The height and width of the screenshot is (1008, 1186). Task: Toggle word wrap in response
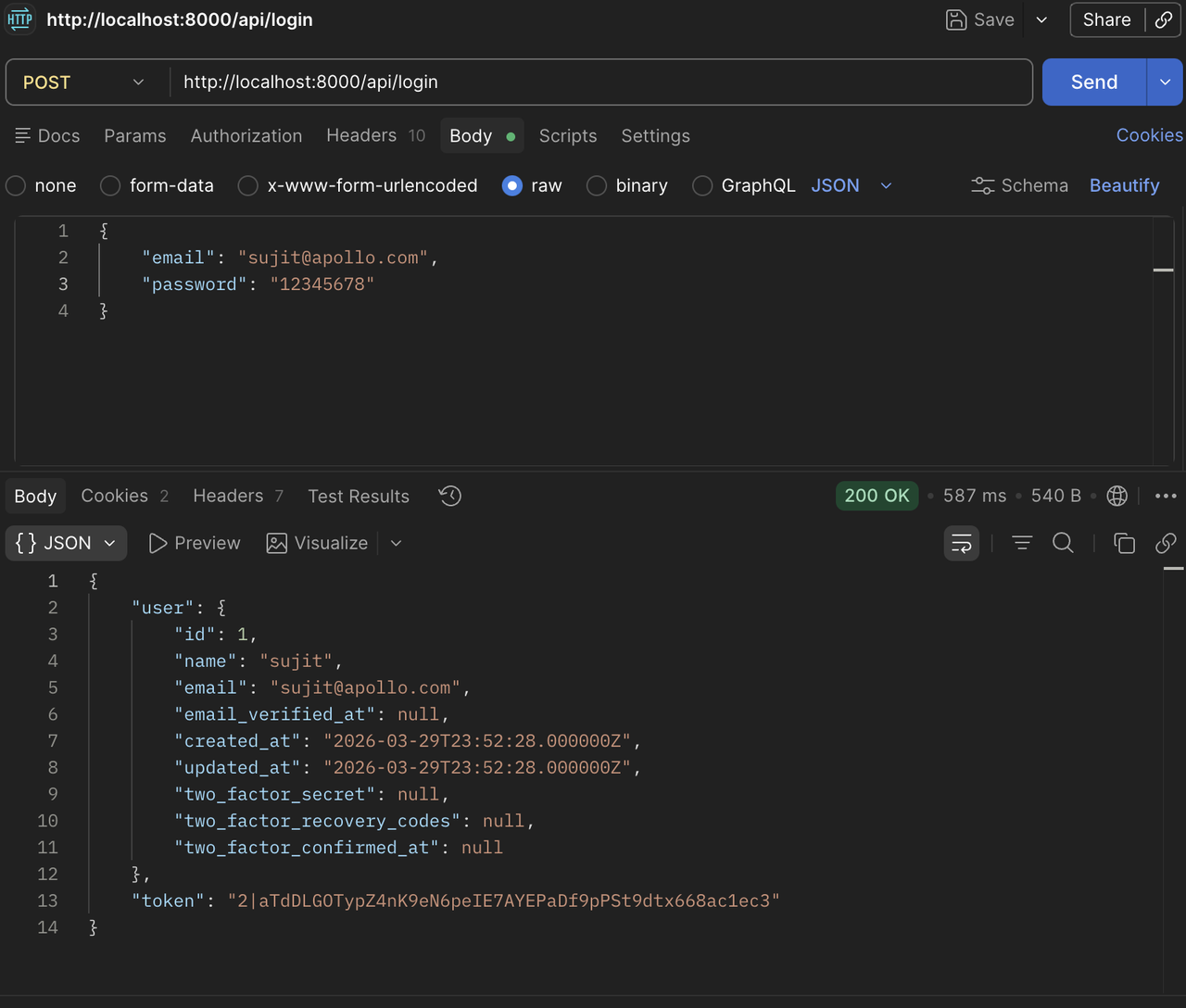pos(962,543)
